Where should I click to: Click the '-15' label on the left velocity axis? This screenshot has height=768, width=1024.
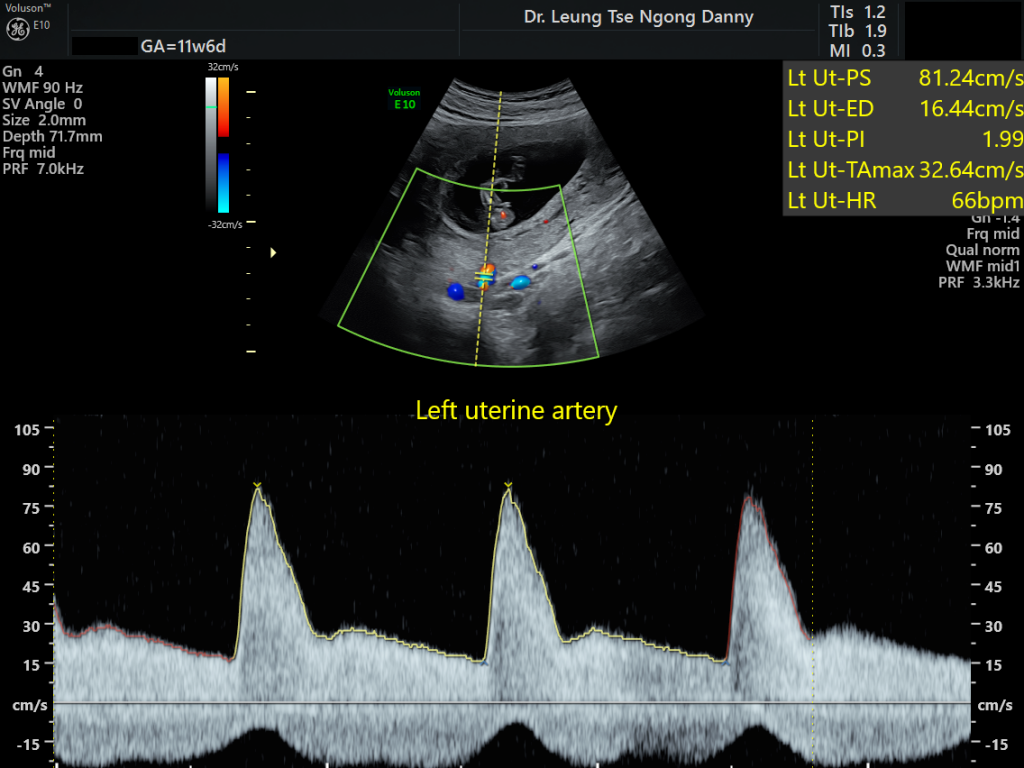click(29, 744)
